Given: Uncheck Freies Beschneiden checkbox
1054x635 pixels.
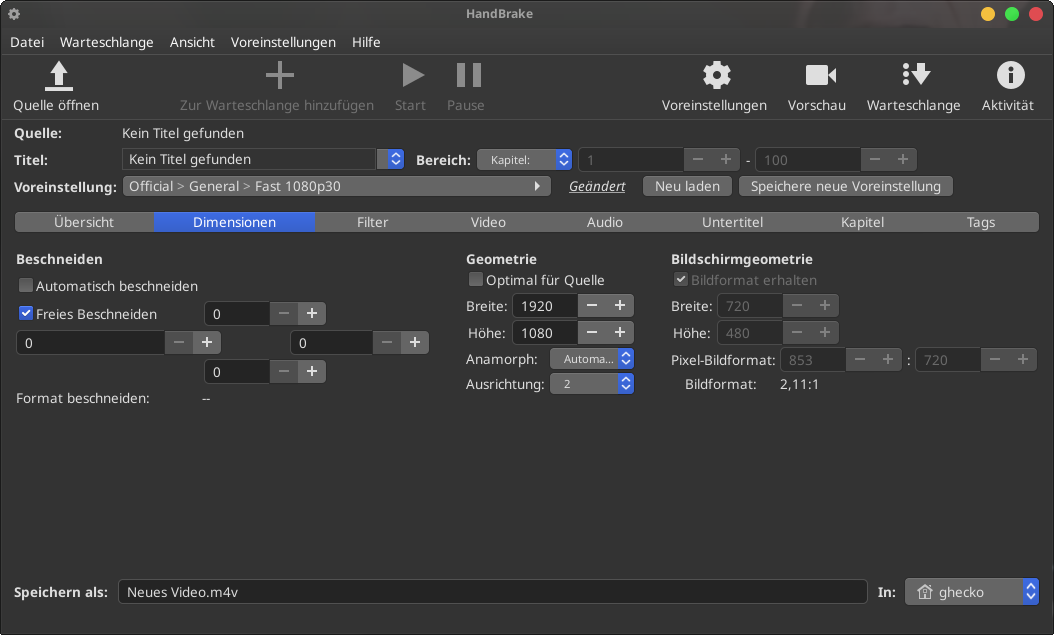Looking at the screenshot, I should (26, 313).
